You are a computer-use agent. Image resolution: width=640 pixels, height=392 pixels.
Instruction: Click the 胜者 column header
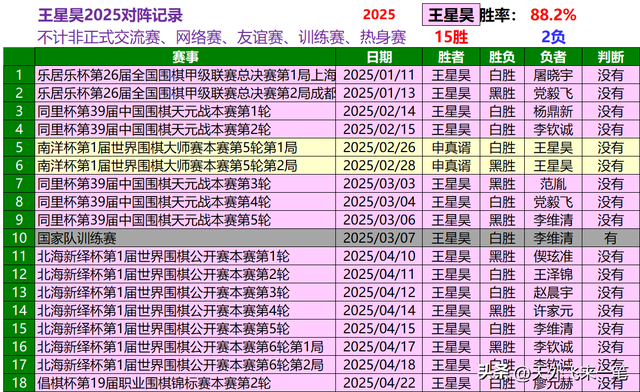pos(451,57)
